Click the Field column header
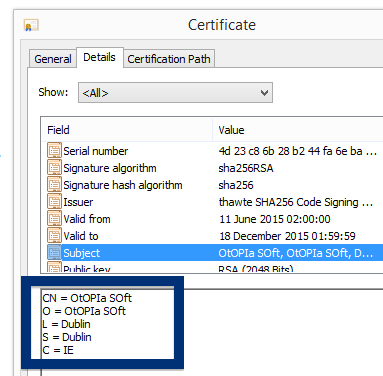The image size is (383, 376). [x=127, y=130]
